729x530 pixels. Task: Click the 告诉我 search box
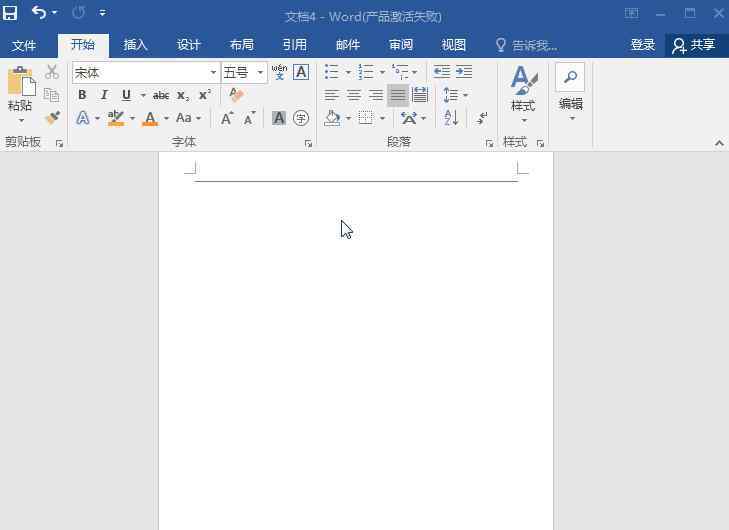click(x=527, y=45)
